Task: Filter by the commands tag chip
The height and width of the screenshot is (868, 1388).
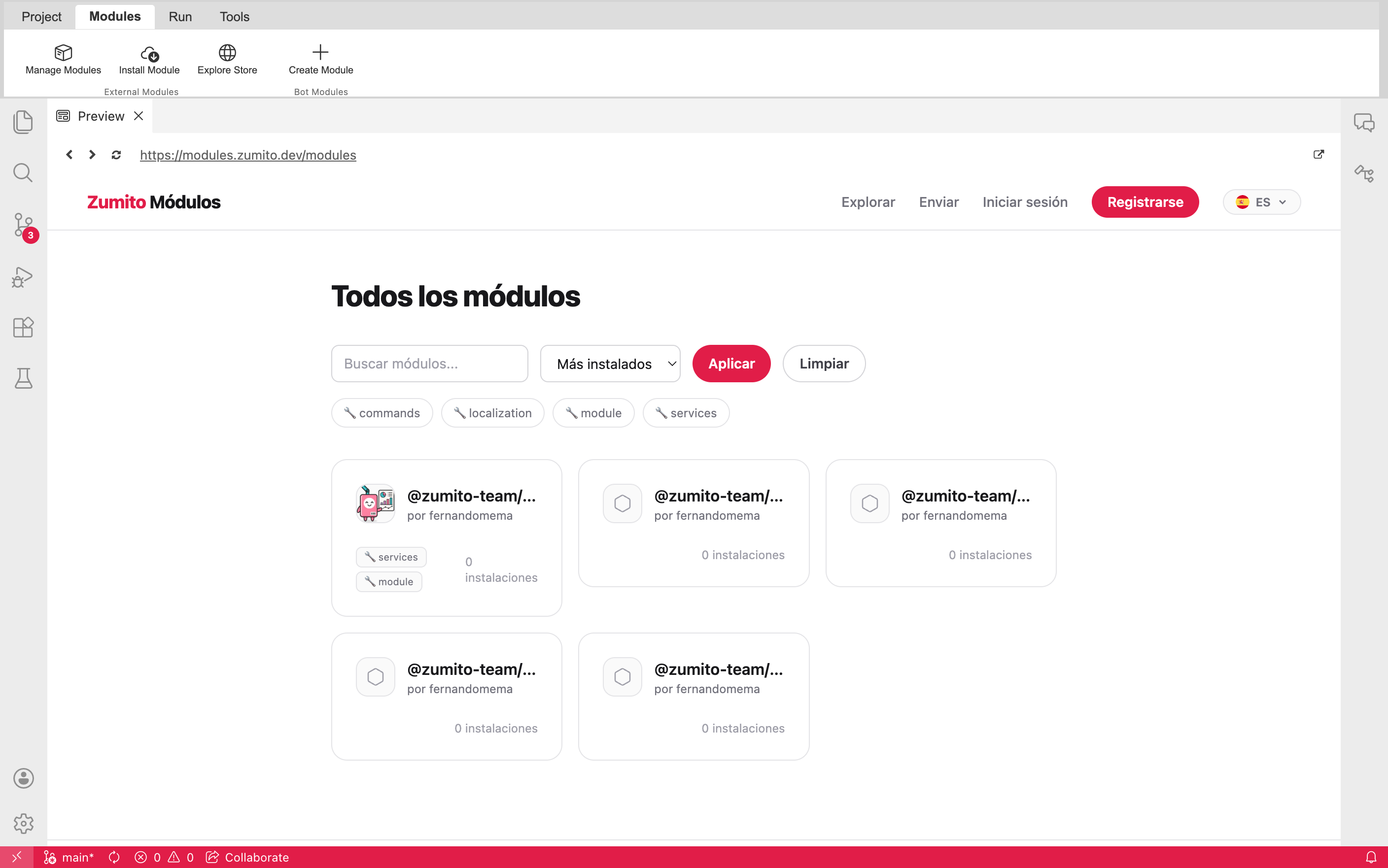Action: point(382,413)
